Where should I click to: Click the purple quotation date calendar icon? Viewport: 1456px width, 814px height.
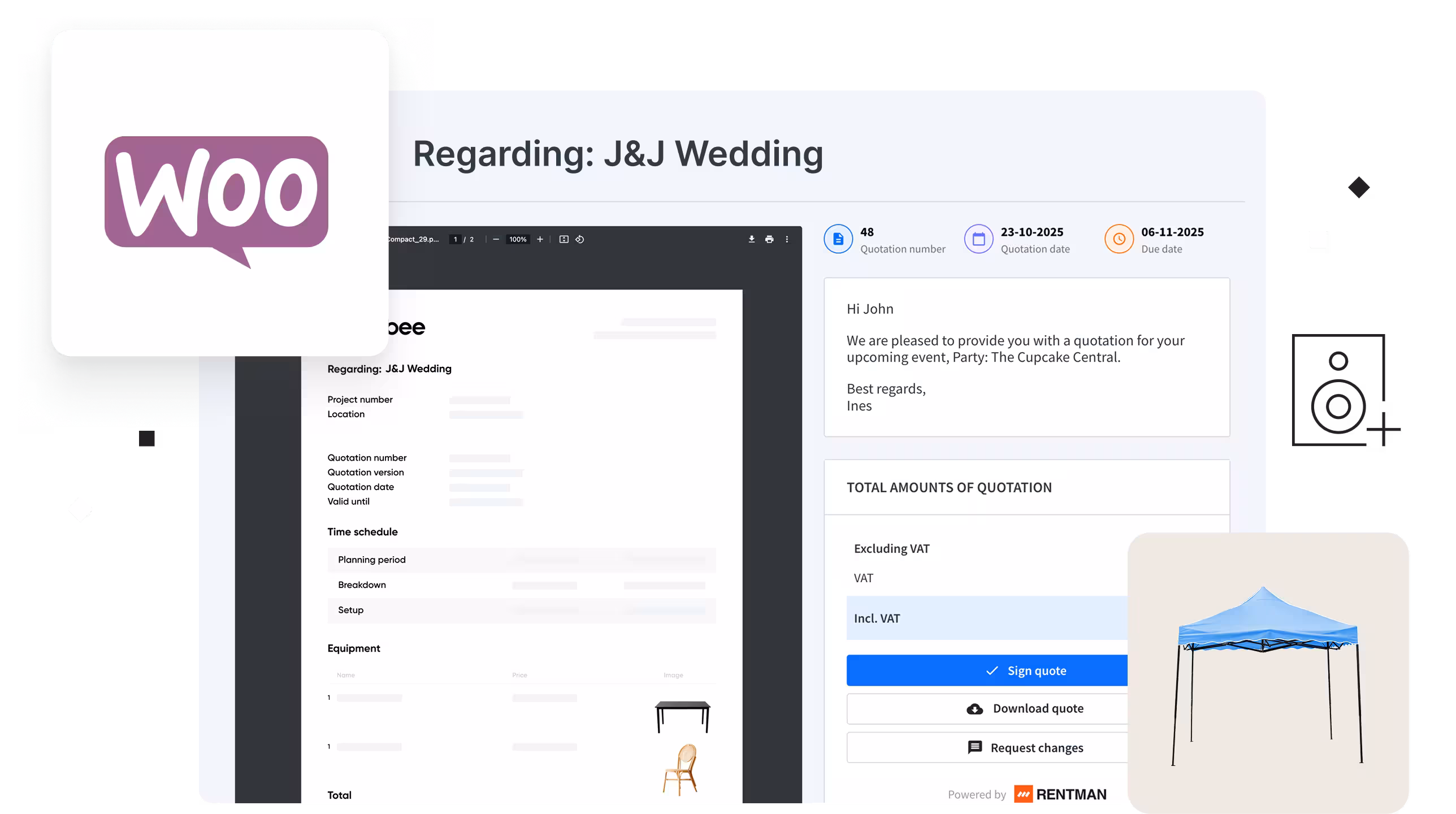978,239
